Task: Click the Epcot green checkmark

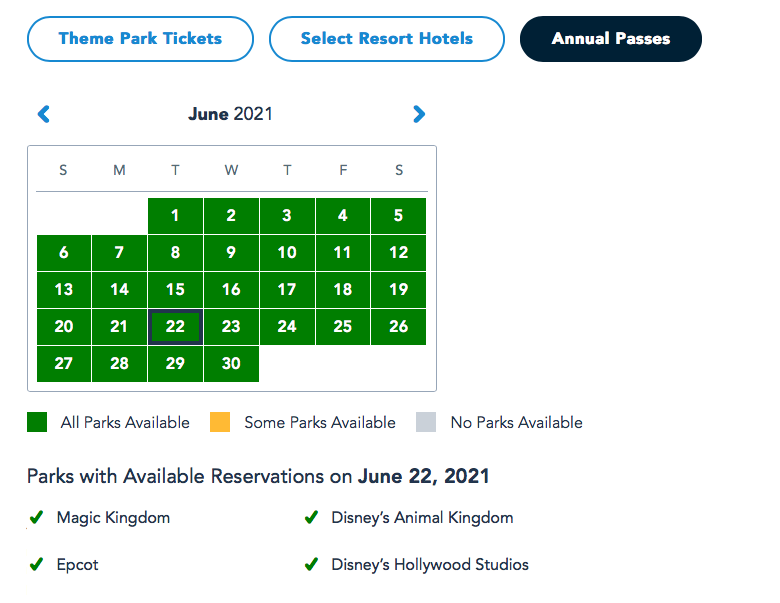Action: (36, 565)
